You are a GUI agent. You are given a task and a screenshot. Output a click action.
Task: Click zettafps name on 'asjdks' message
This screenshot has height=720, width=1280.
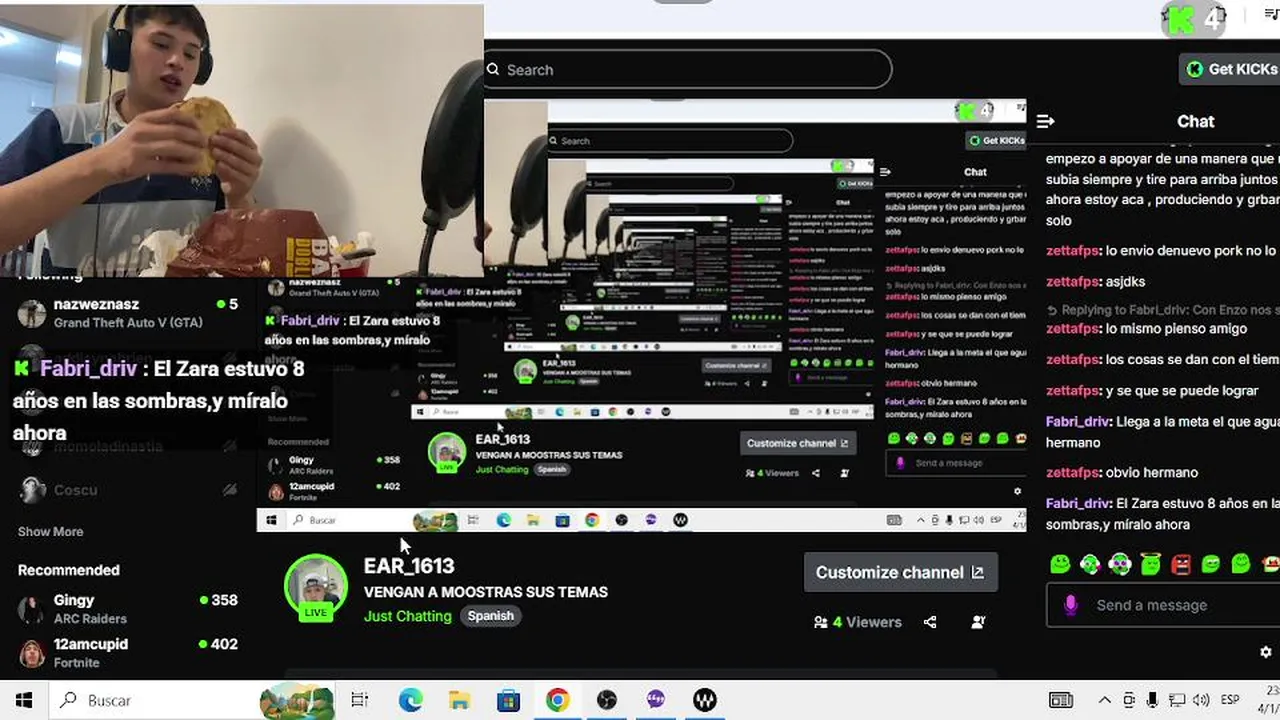click(1073, 282)
